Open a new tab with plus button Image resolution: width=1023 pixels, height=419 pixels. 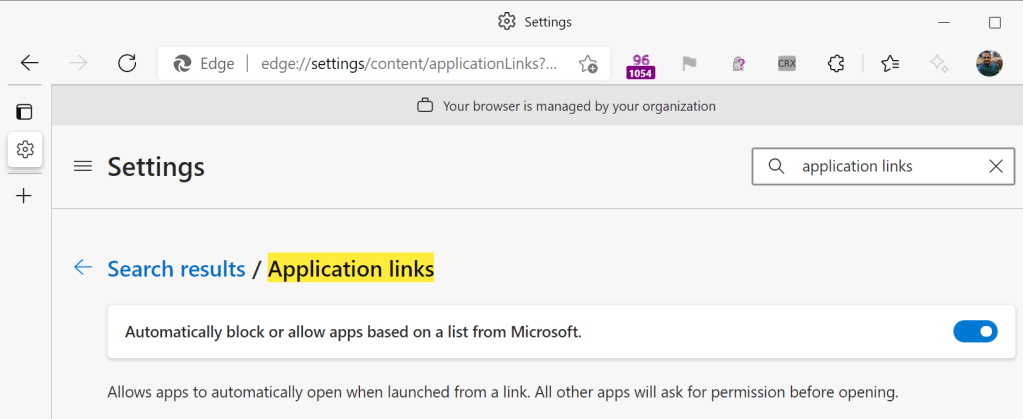pyautogui.click(x=25, y=195)
